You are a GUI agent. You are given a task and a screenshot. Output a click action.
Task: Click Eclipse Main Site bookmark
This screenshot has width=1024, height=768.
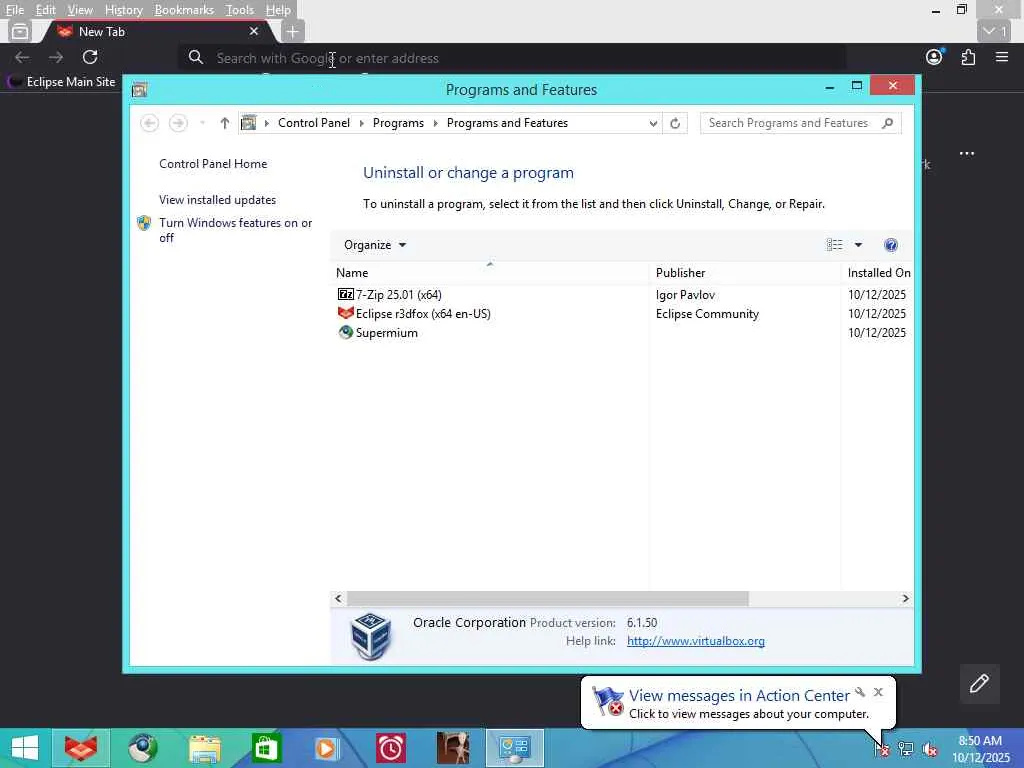(62, 82)
